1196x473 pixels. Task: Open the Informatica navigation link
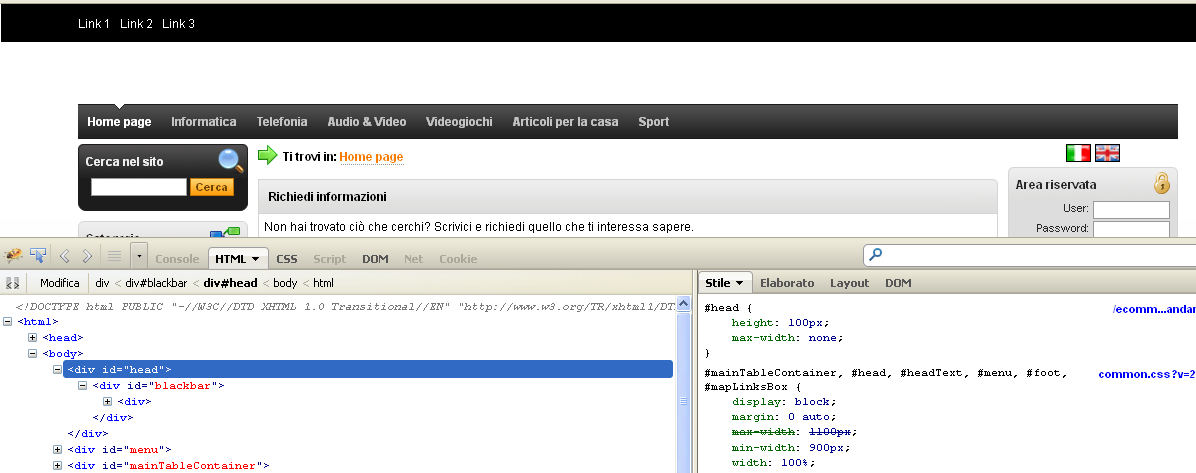pyautogui.click(x=203, y=122)
